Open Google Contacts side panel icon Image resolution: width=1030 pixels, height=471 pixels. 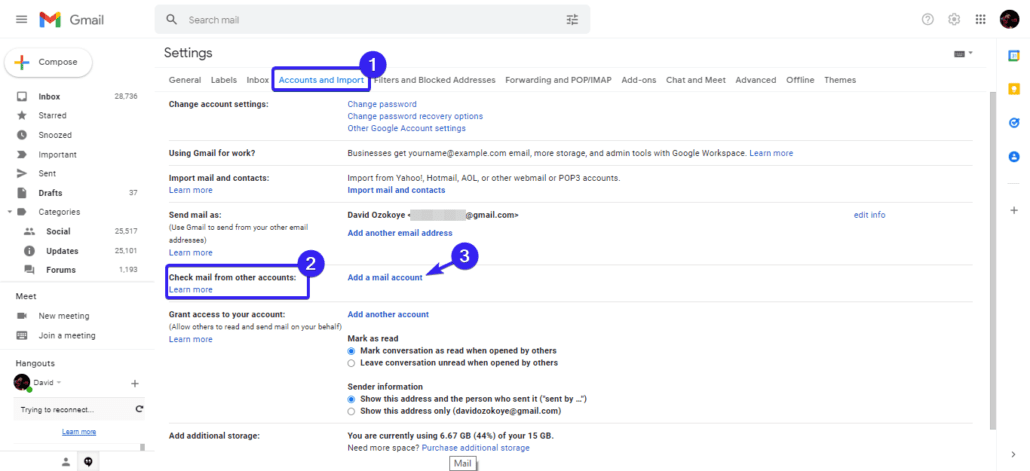tap(1014, 156)
